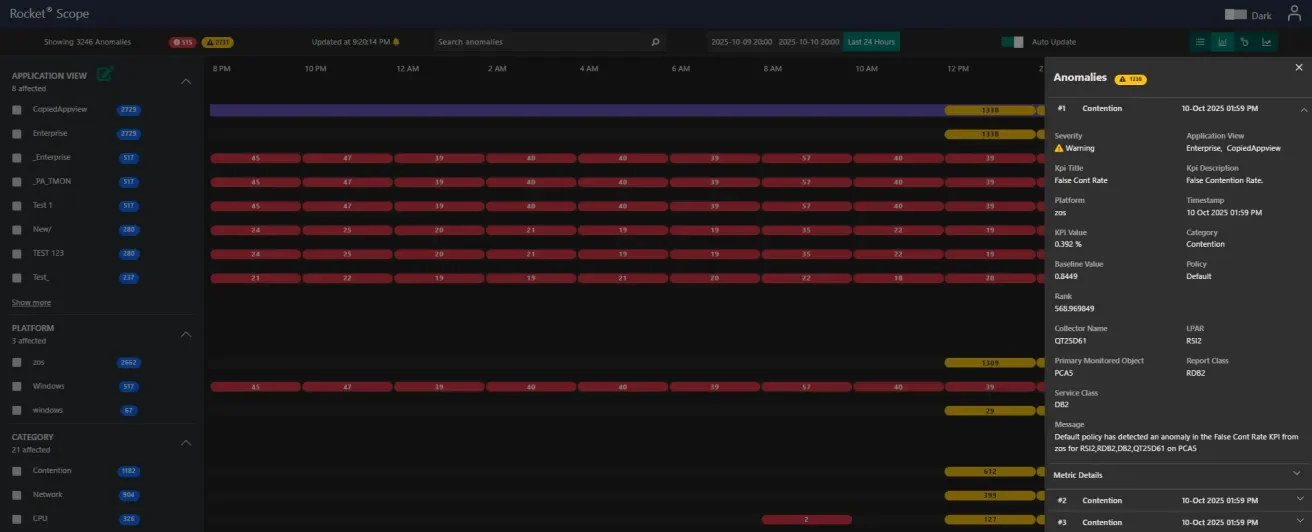This screenshot has width=1312, height=532.
Task: Check the Windows platform checkbox
Action: pyautogui.click(x=17, y=386)
